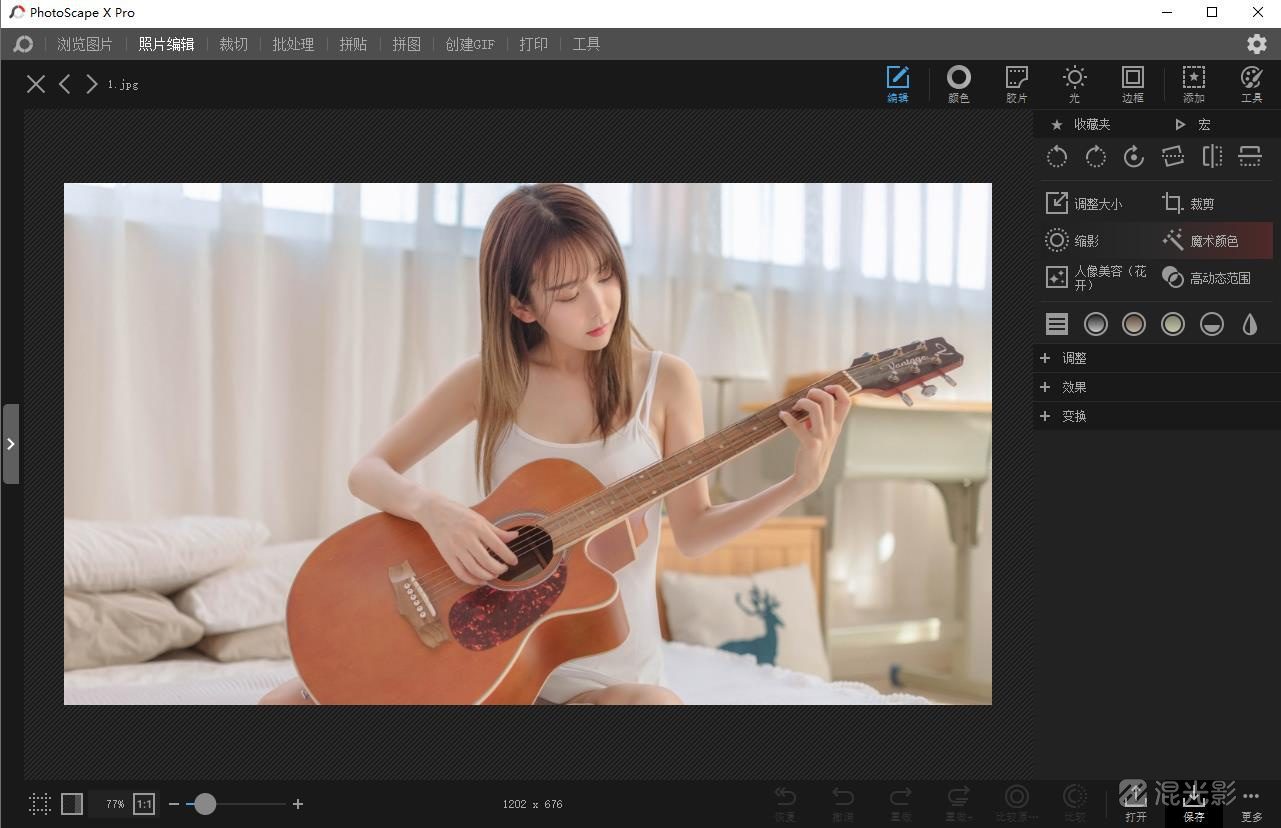Click the 保存 save button

[x=1193, y=803]
